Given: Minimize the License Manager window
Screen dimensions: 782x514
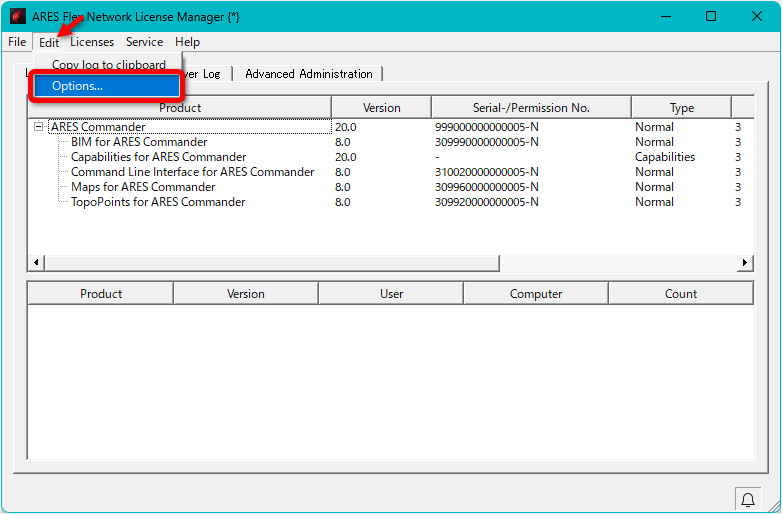Looking at the screenshot, I should 665,16.
